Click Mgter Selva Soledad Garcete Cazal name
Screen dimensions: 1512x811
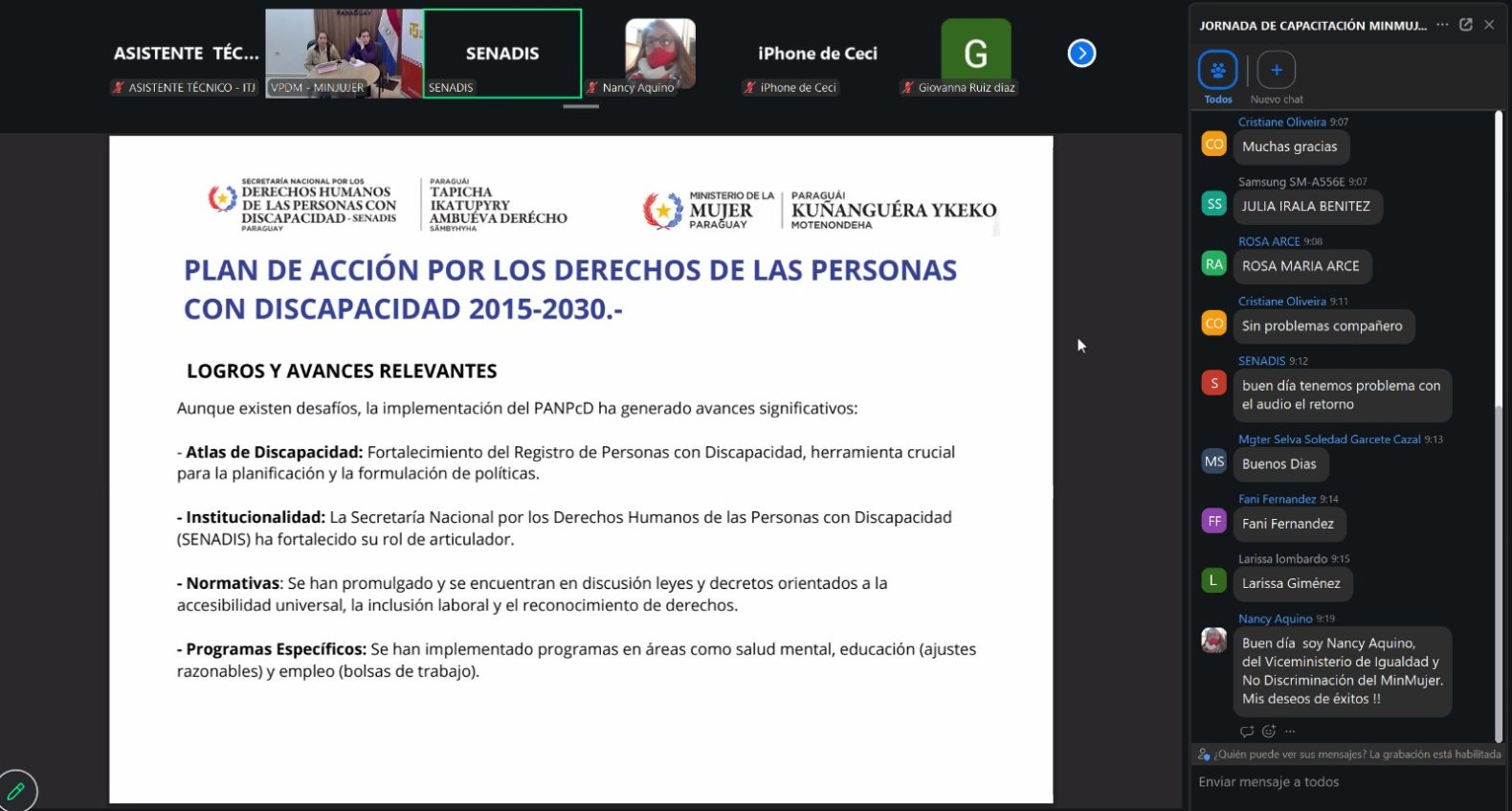pos(1329,439)
